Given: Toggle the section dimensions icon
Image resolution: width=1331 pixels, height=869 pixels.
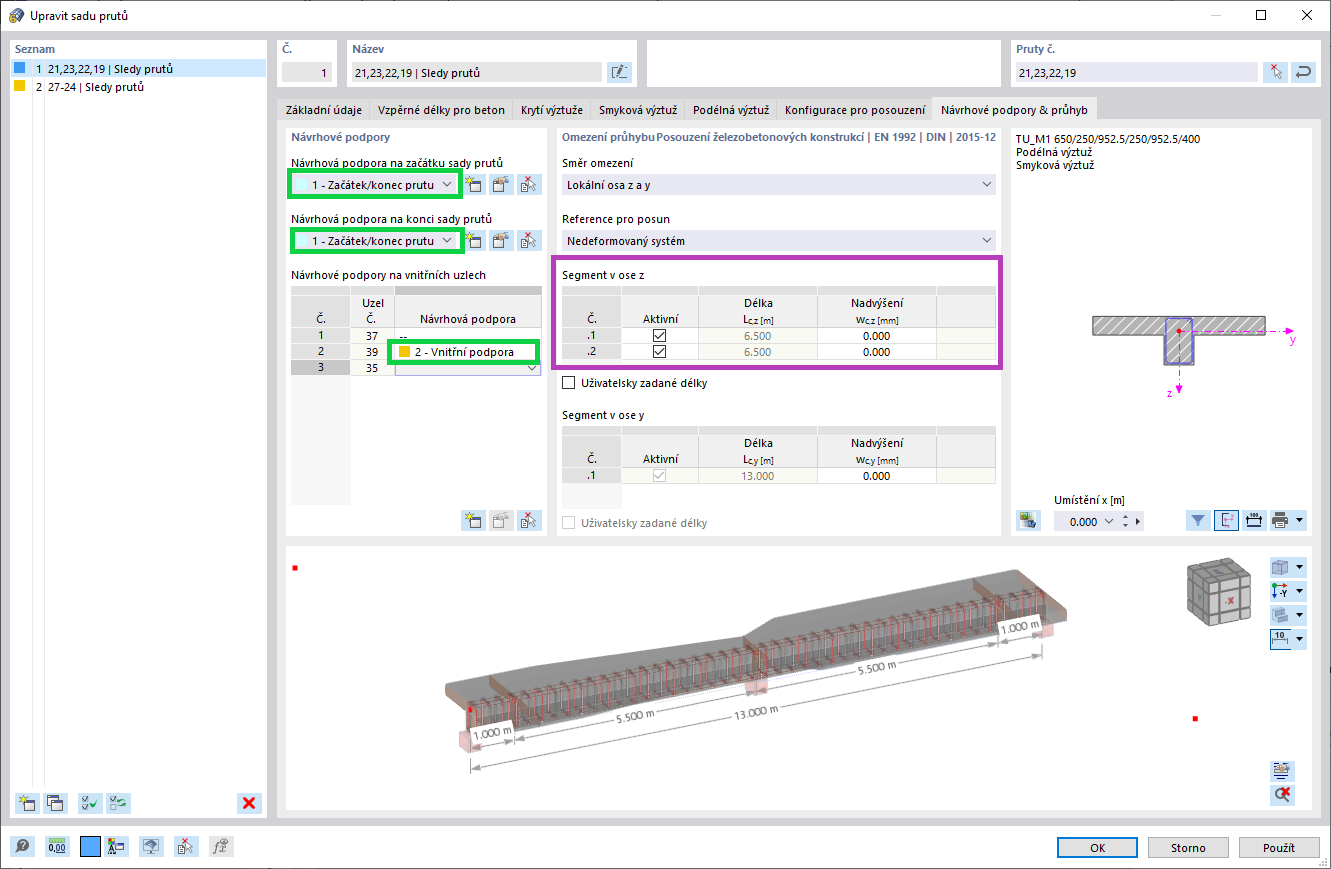Looking at the screenshot, I should [1253, 520].
